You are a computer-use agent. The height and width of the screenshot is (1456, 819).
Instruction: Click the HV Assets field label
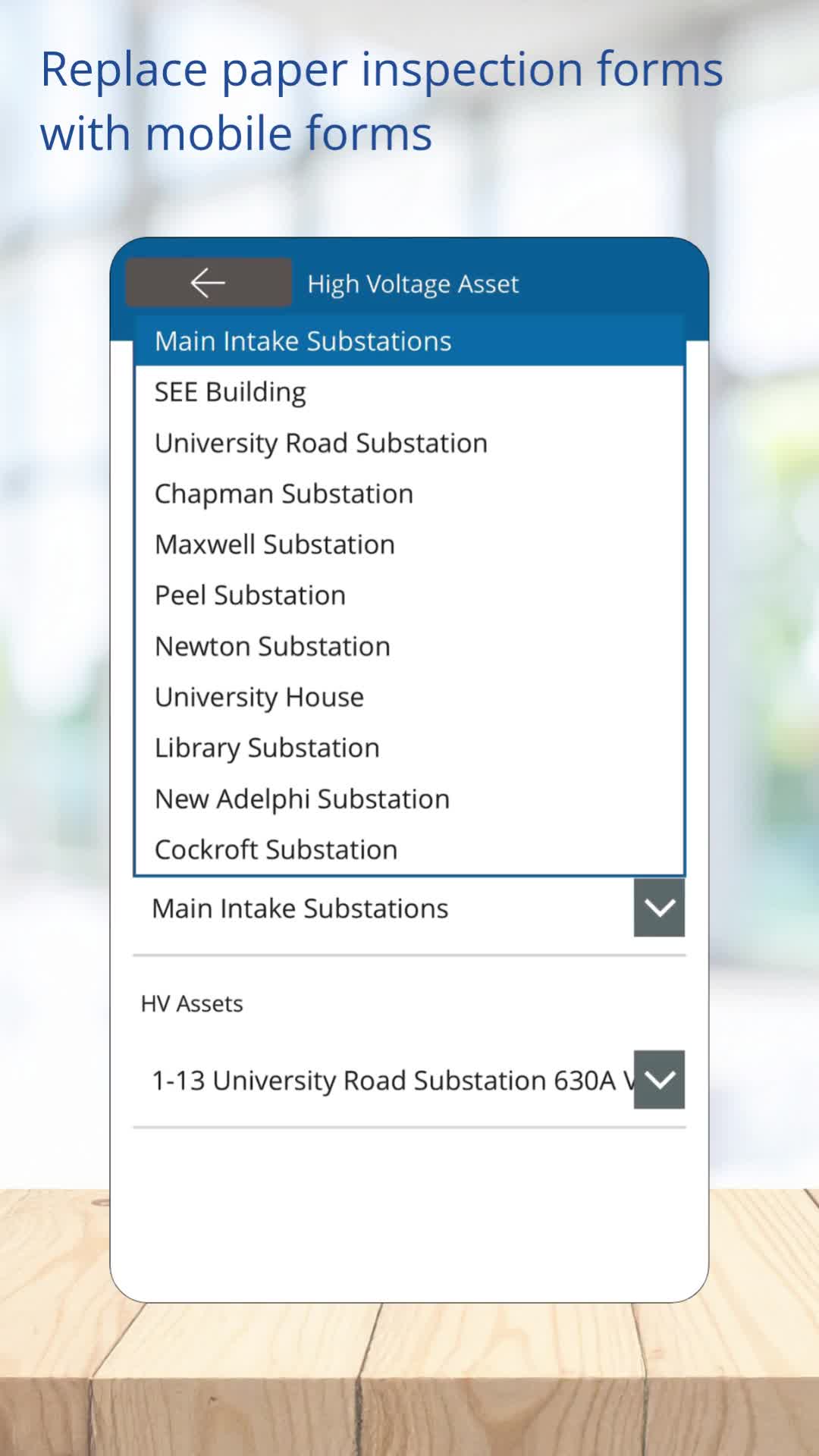pos(192,1003)
